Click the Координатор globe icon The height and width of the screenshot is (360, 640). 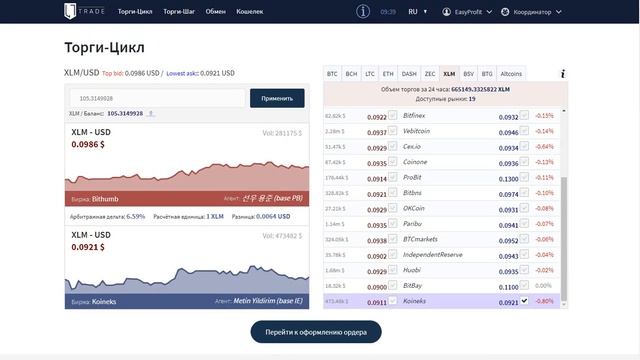pyautogui.click(x=505, y=12)
